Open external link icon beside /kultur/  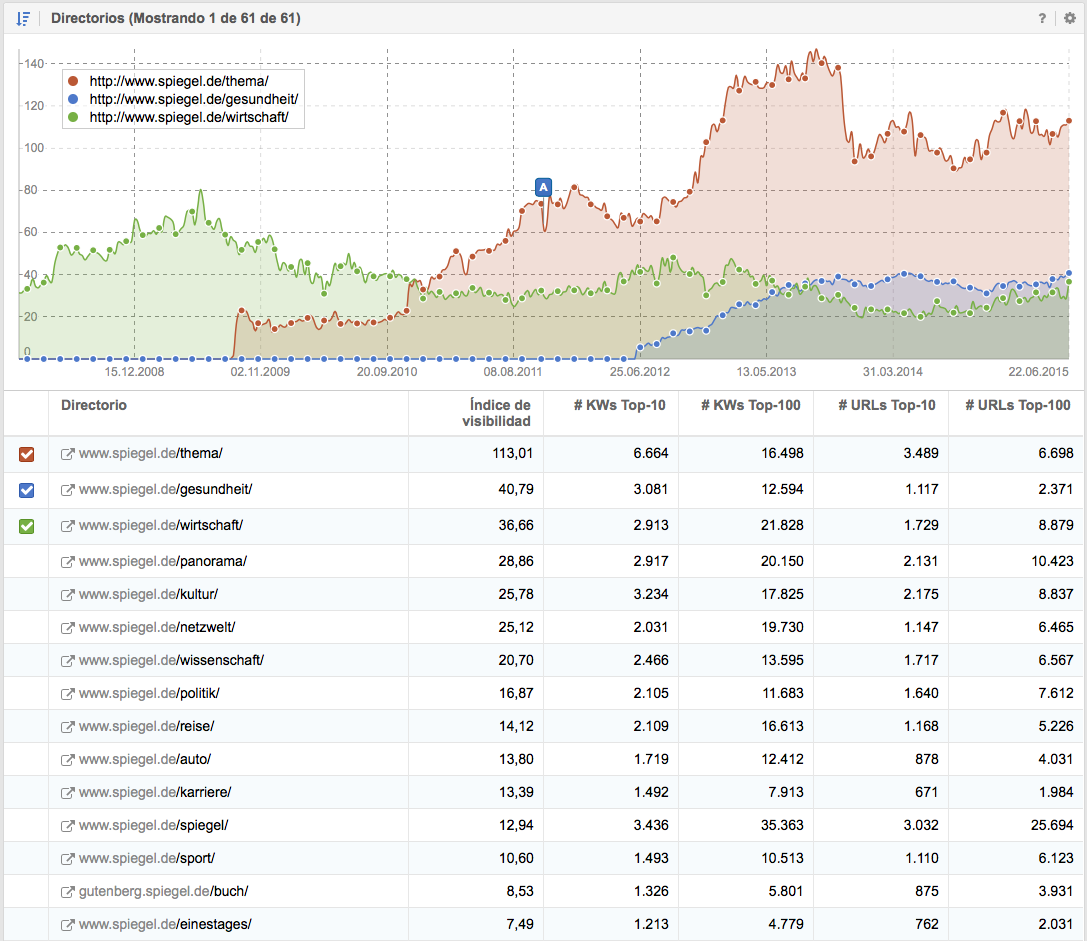click(68, 595)
